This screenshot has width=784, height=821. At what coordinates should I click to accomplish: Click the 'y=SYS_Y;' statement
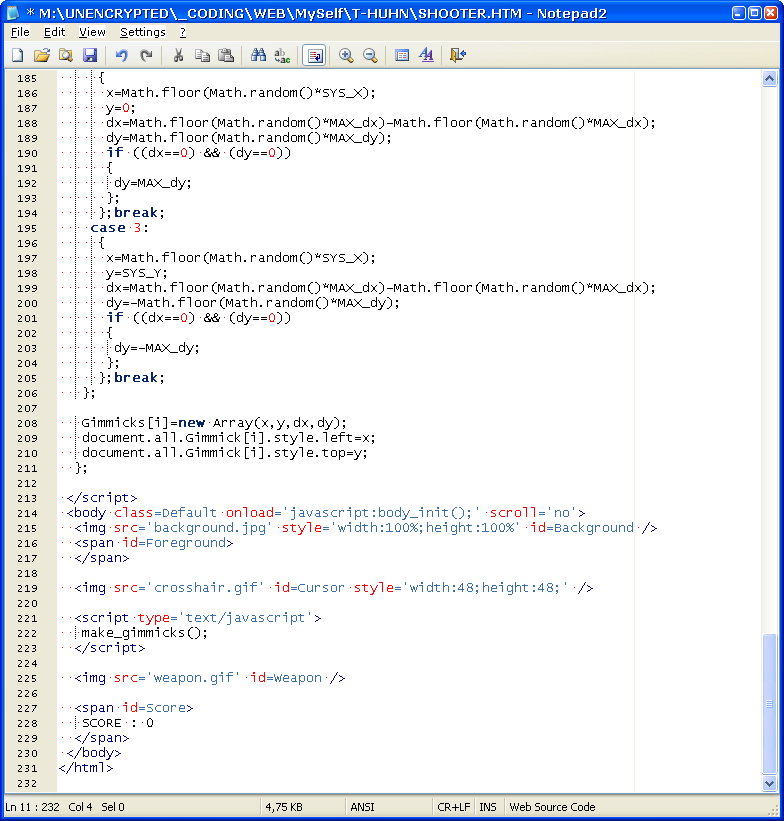tap(137, 273)
